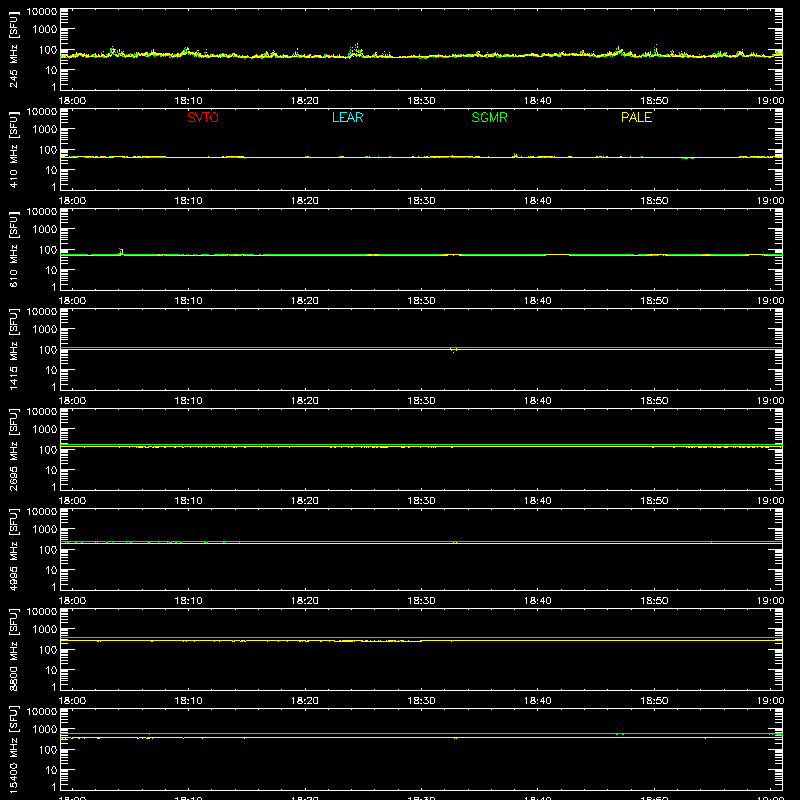
Task: Click the 18:50 time label under 610 MHz panel
Action: tap(654, 301)
